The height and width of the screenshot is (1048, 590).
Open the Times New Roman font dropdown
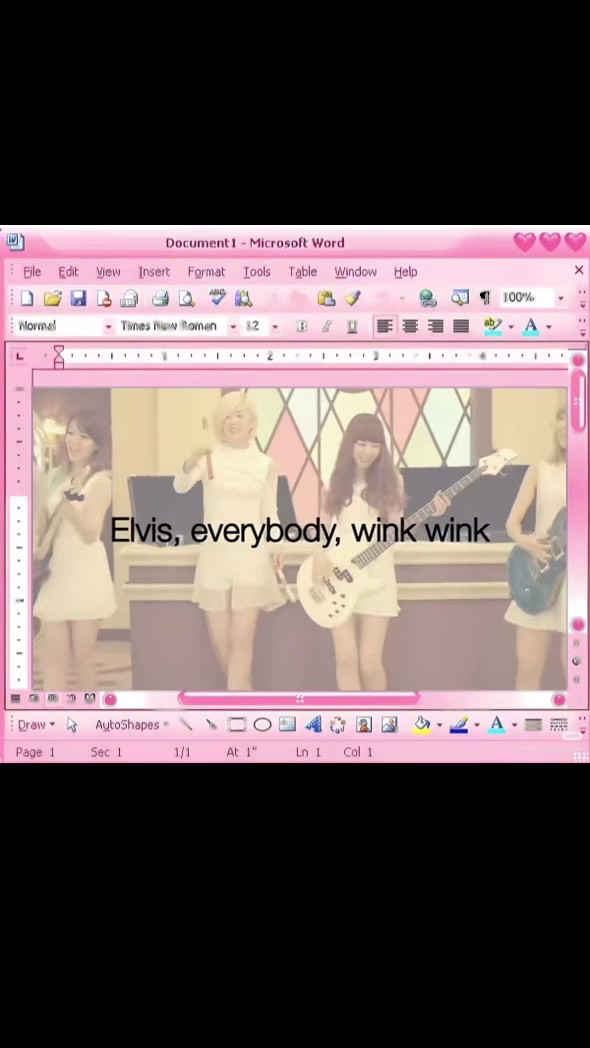(233, 327)
